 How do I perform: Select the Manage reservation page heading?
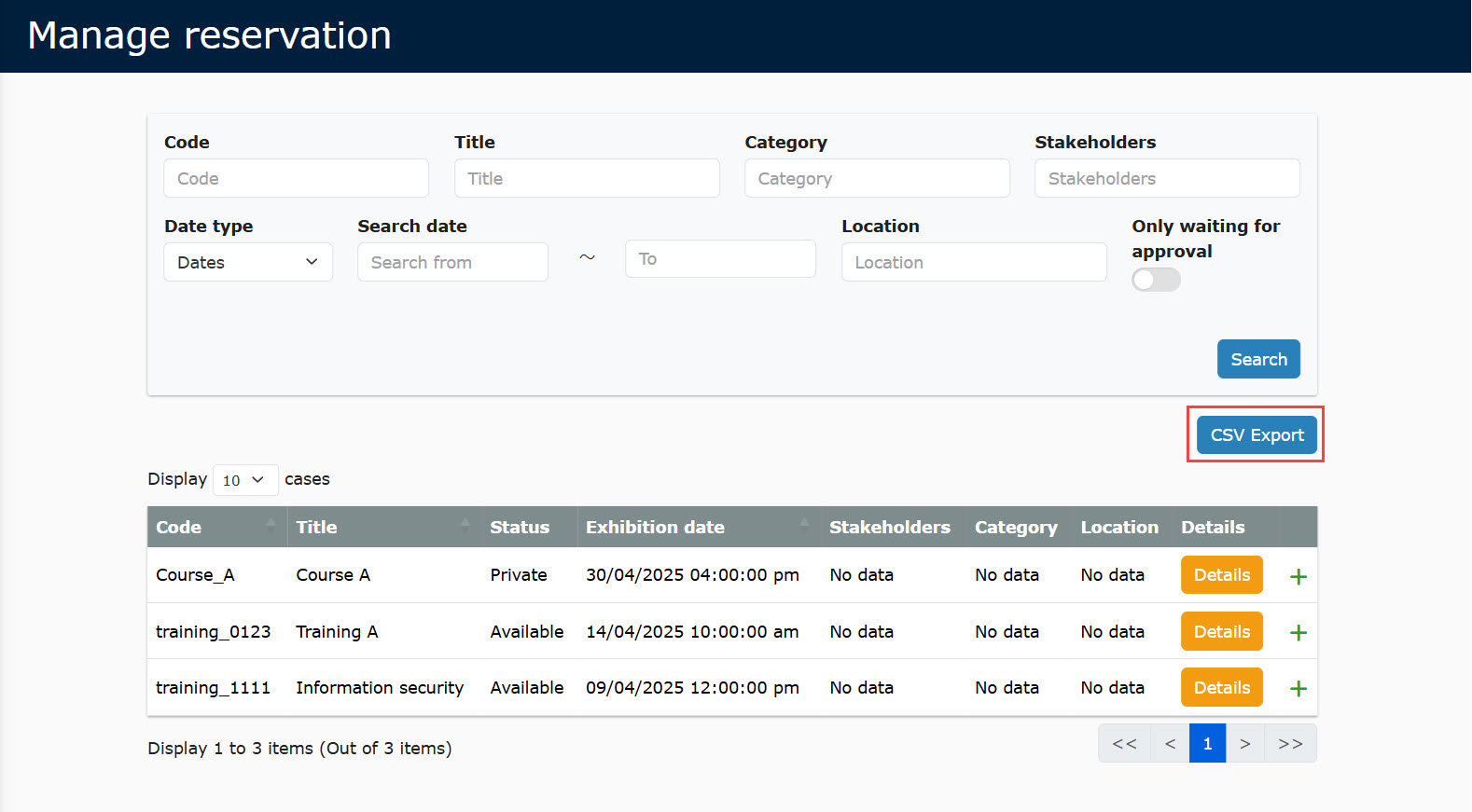tap(210, 35)
